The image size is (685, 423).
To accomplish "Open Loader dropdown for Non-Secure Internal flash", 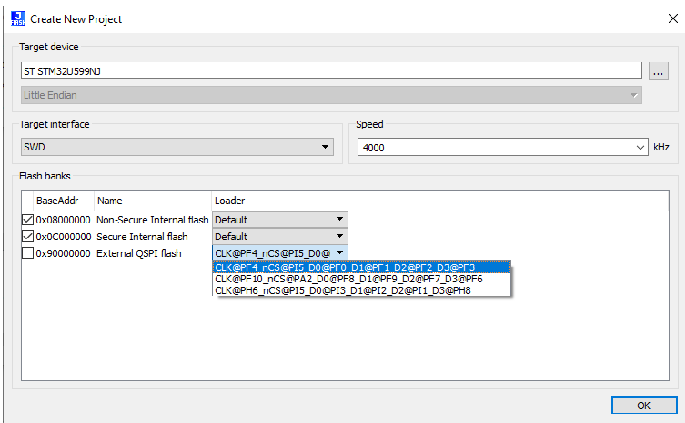I will 280,219.
